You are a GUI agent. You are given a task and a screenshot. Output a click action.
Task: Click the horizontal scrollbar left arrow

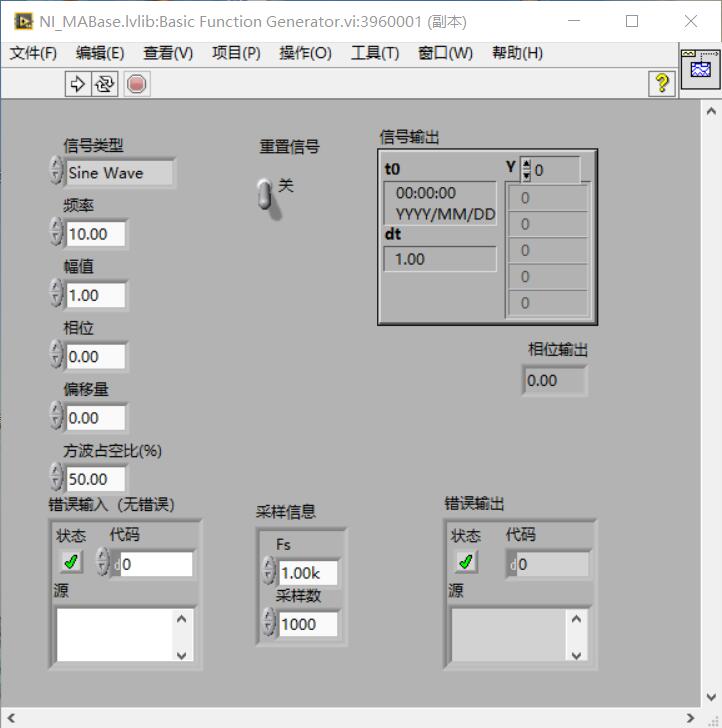11,718
